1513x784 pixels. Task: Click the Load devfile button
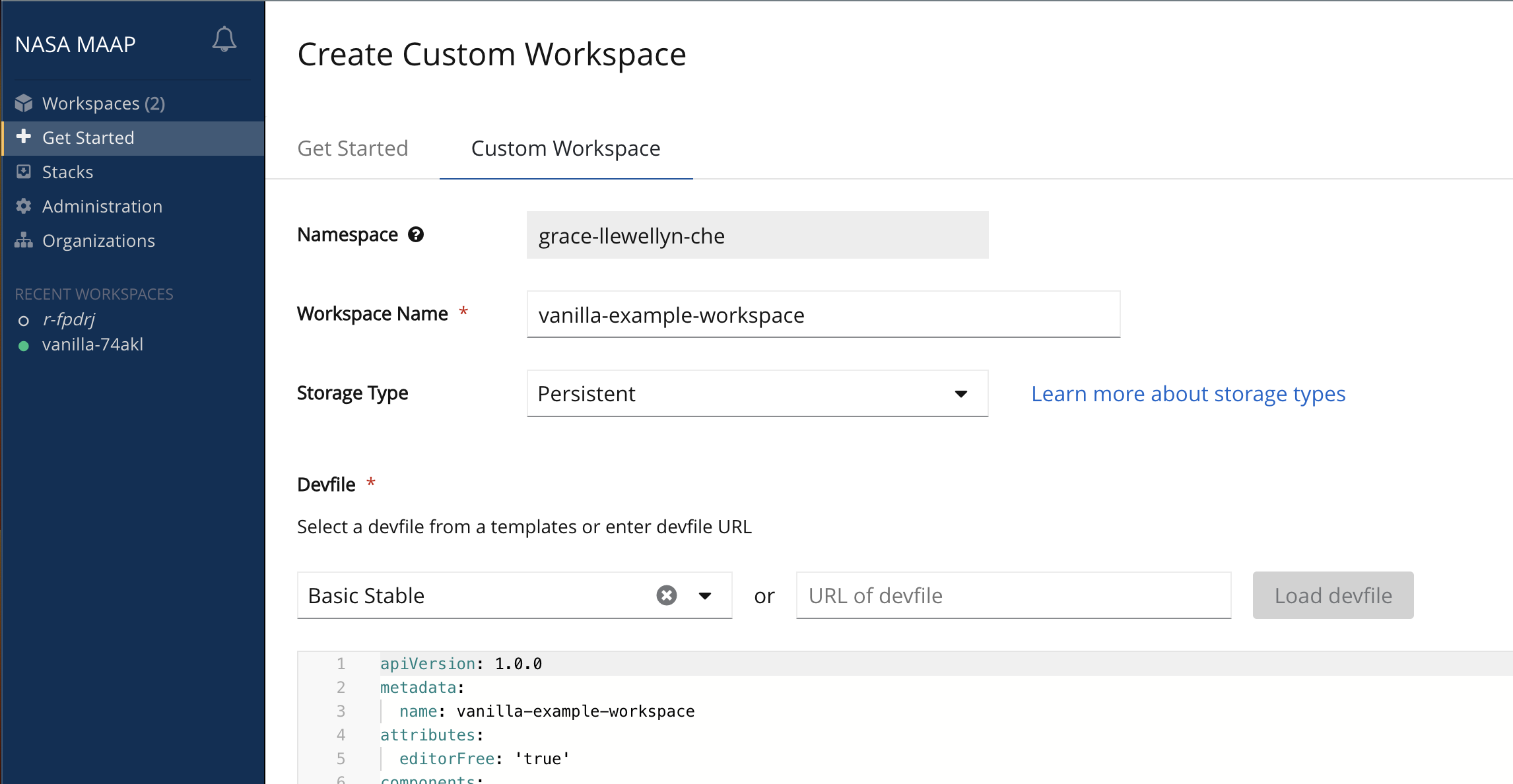1333,595
